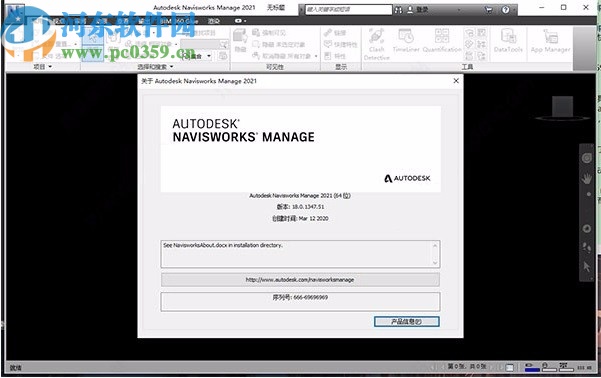Click the 产品信息 button in About dialog
This screenshot has height=378, width=601.
tap(407, 322)
